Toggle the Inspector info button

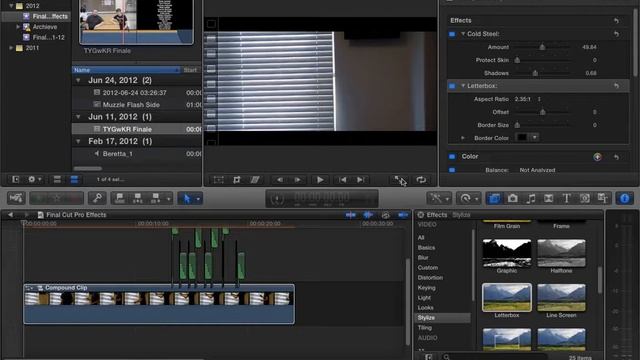pos(624,198)
